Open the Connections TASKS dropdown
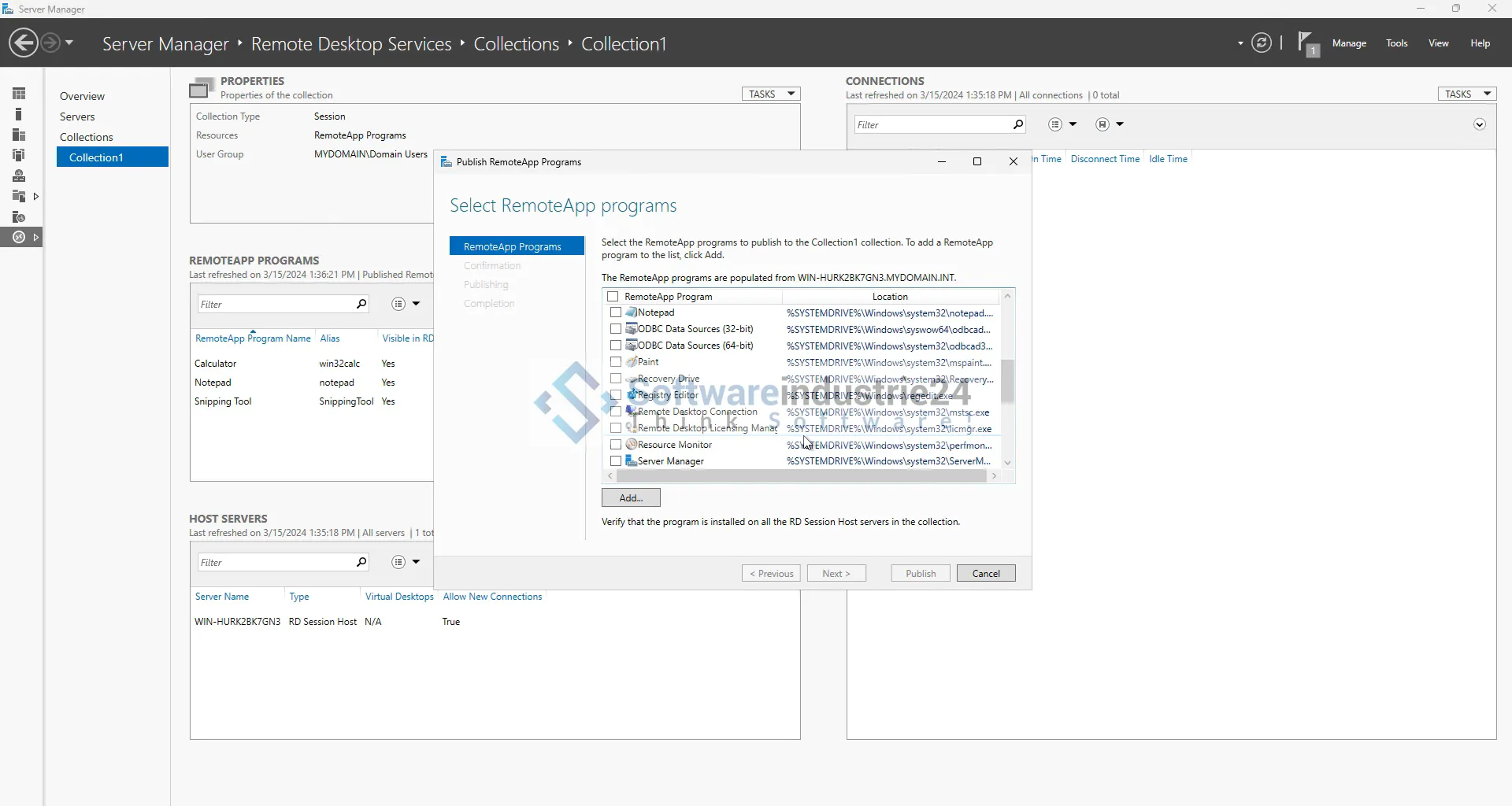Viewport: 1512px width, 806px height. 1466,94
